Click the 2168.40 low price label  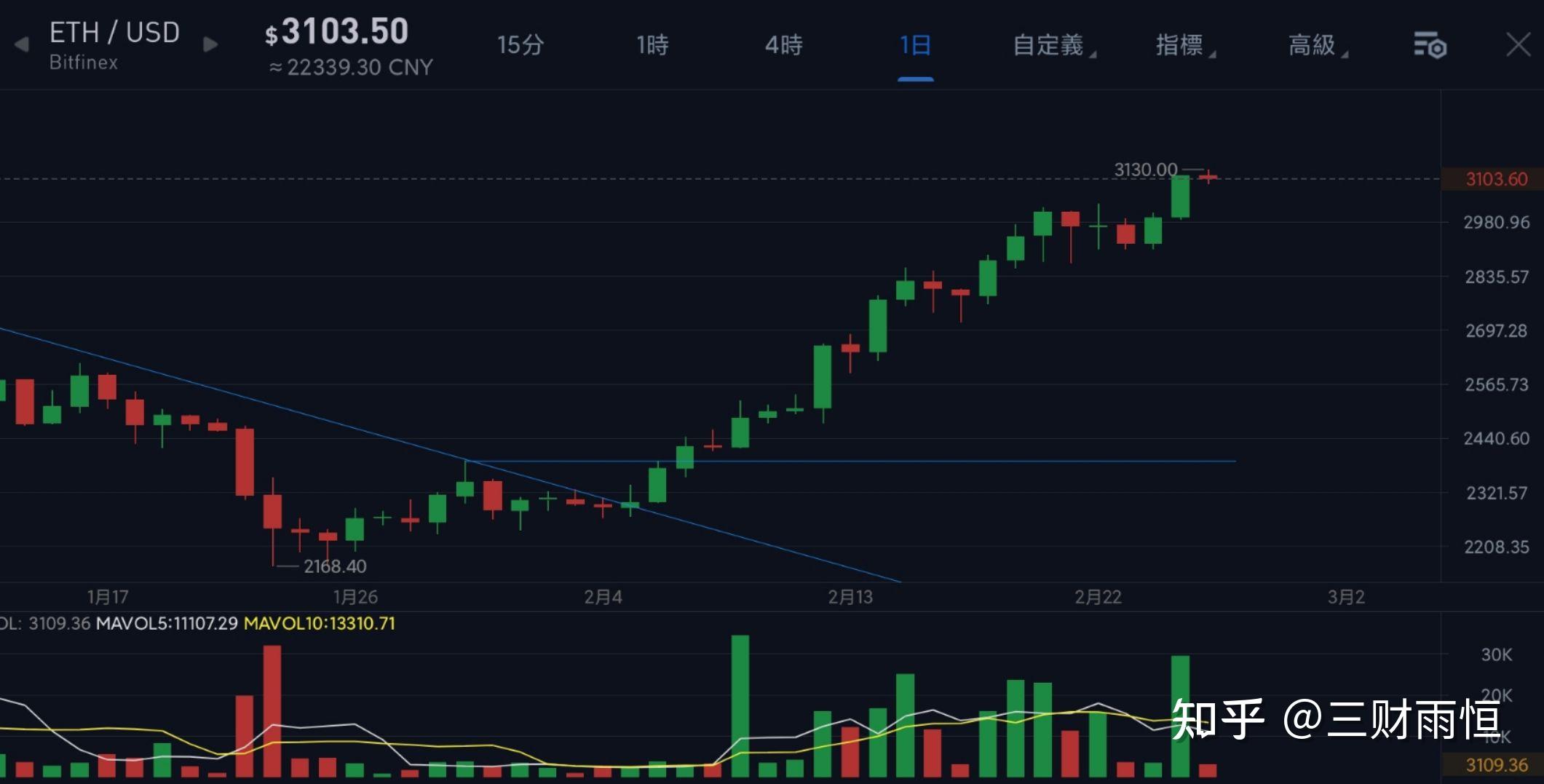coord(335,566)
